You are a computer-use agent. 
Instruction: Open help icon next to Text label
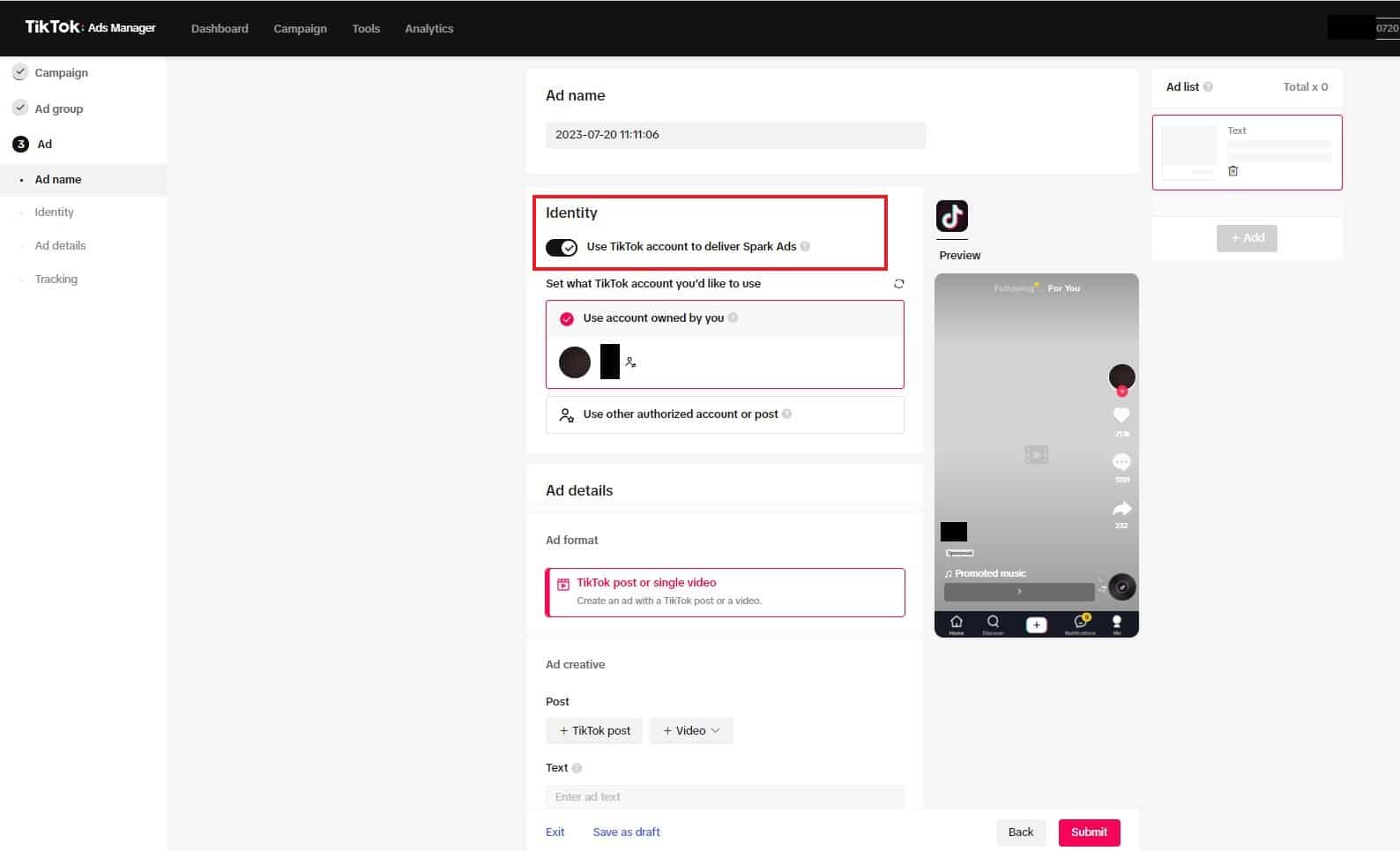[x=577, y=768]
